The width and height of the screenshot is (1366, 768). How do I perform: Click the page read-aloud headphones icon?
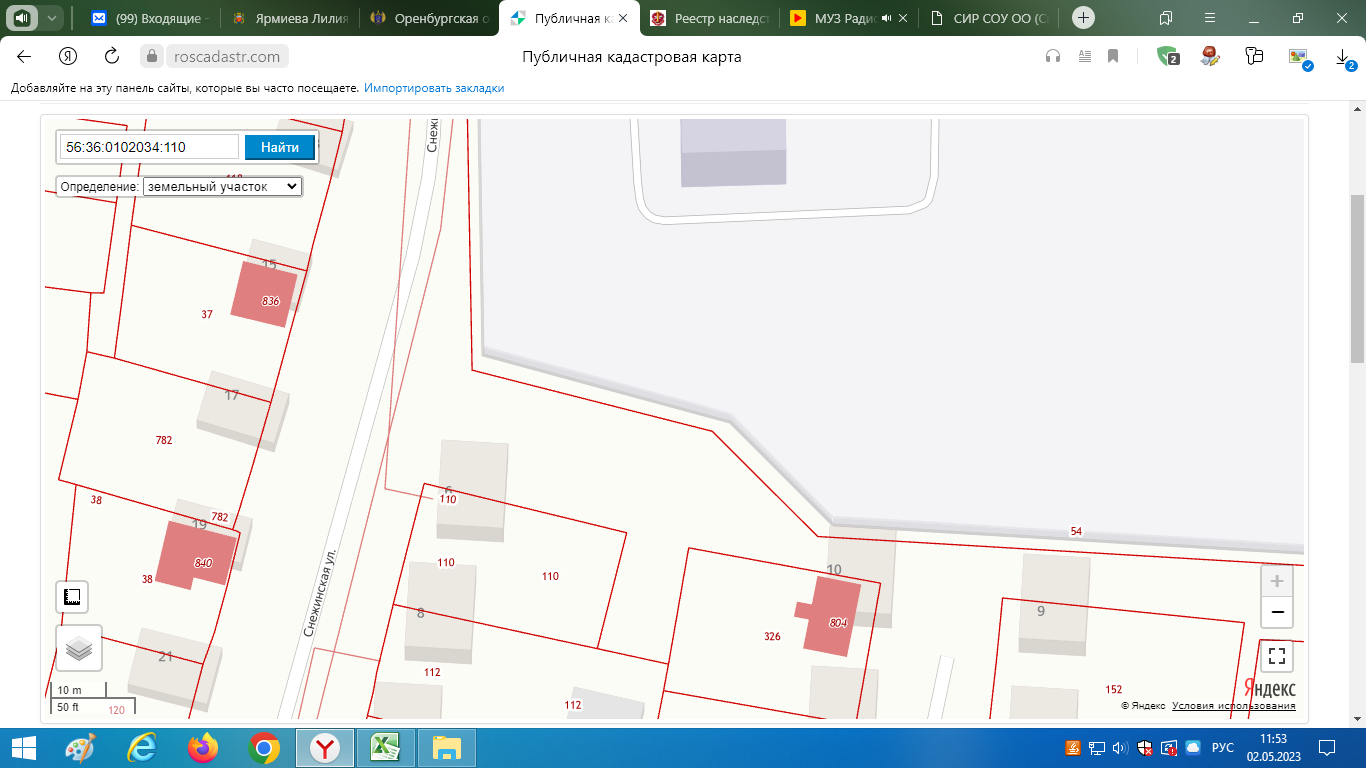1053,57
